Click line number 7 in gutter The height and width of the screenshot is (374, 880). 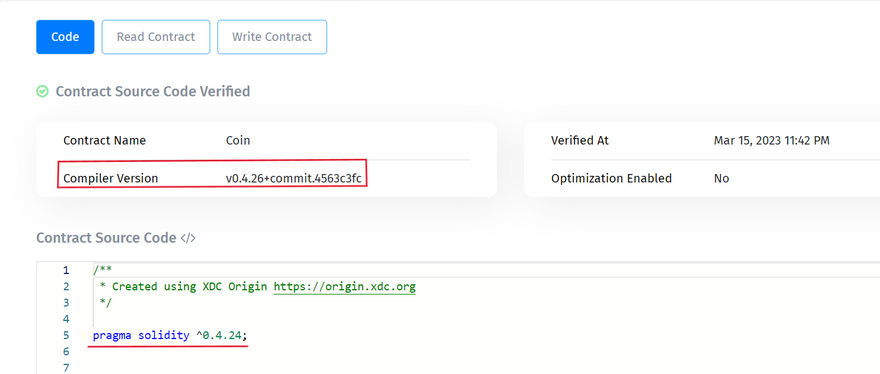pos(66,368)
